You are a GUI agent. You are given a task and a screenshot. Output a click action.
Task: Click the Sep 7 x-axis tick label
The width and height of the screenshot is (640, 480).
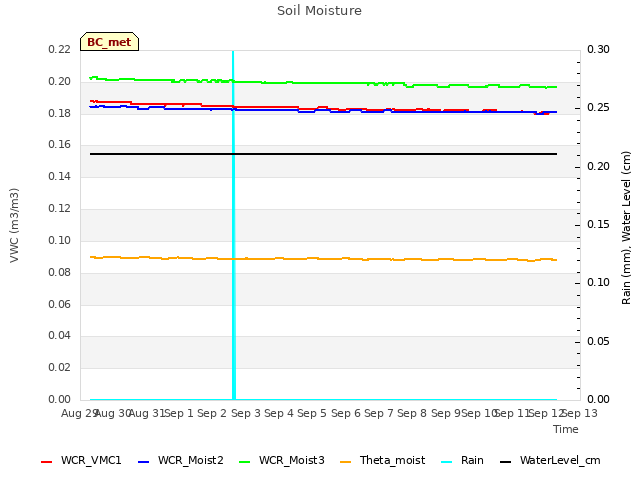tap(379, 413)
